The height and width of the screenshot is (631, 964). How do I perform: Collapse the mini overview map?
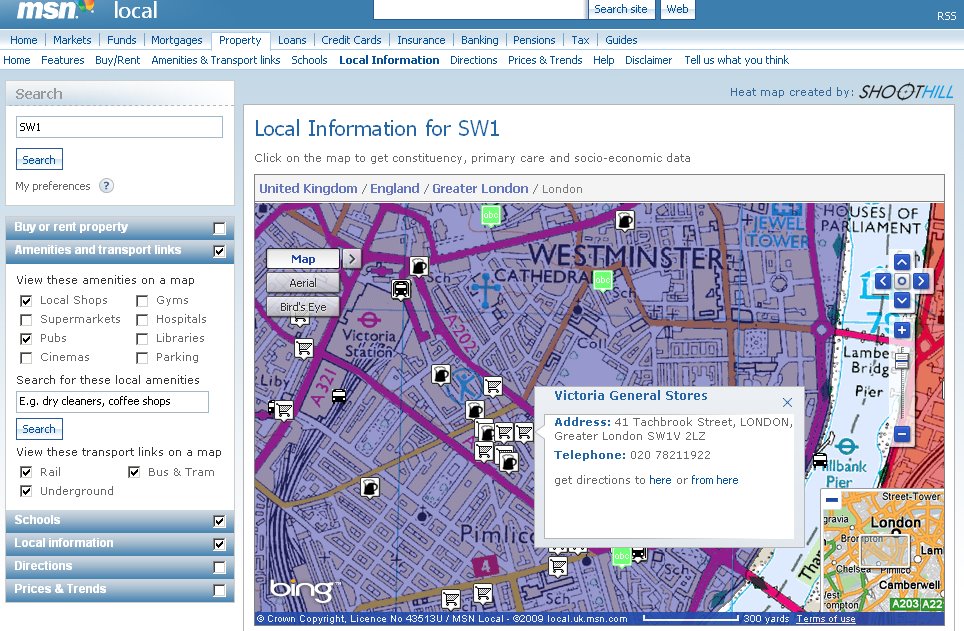pos(832,500)
